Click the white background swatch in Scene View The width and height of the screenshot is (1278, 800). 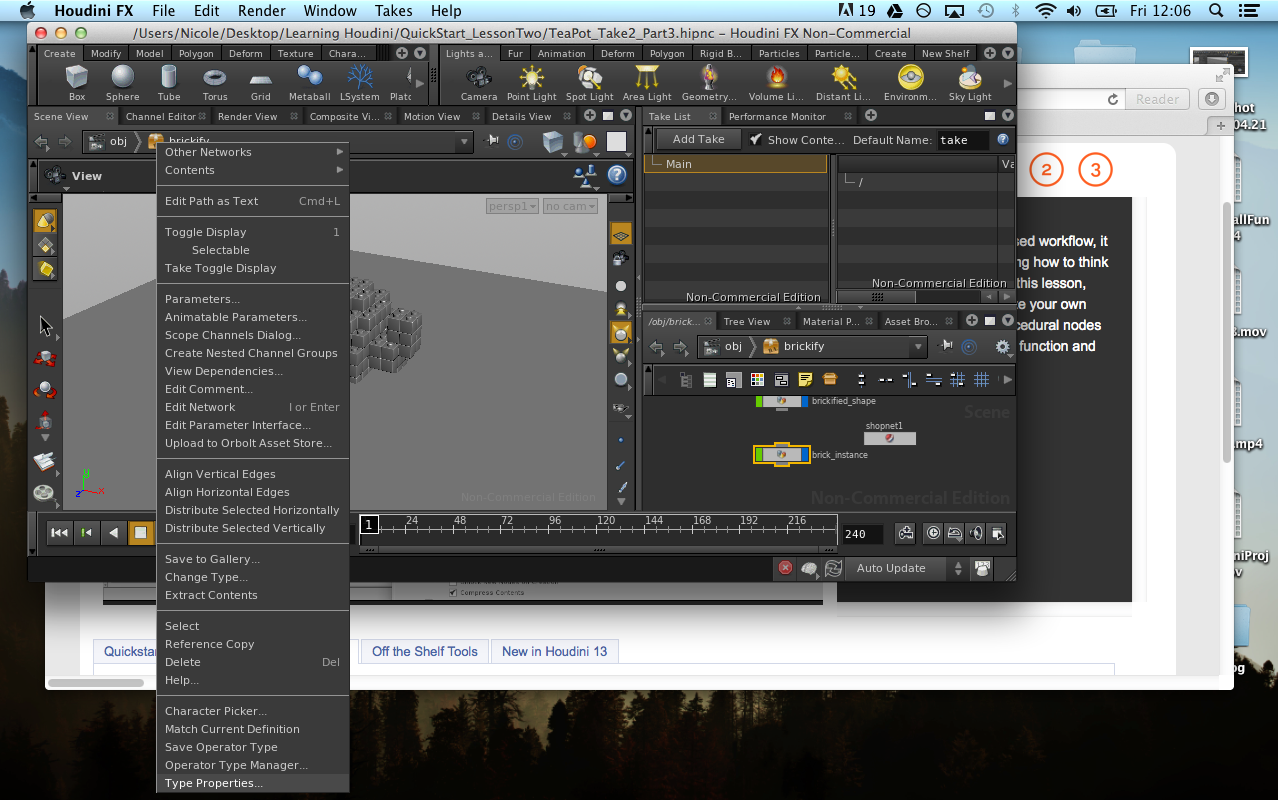coord(617,142)
